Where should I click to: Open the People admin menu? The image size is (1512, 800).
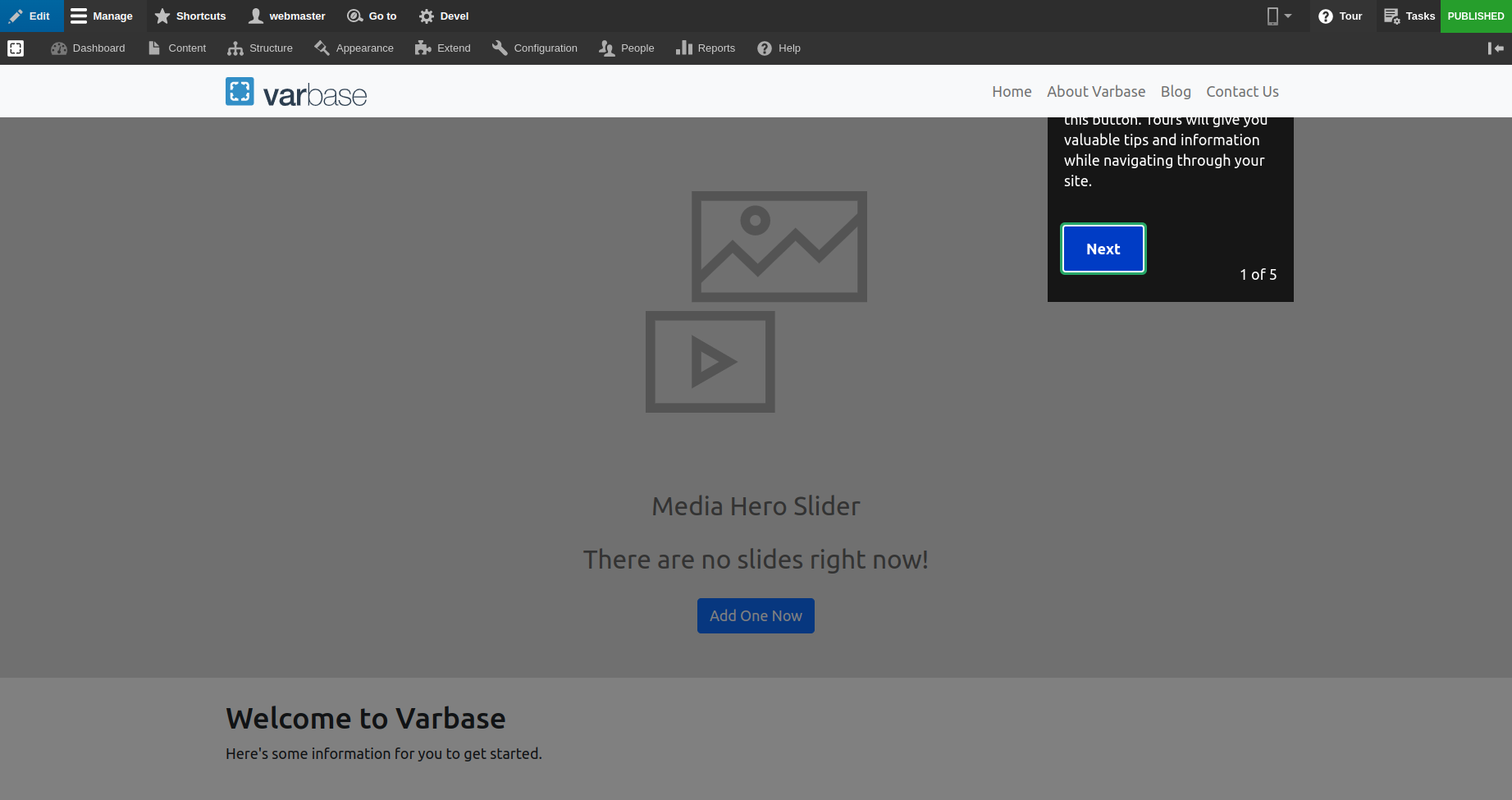(627, 48)
